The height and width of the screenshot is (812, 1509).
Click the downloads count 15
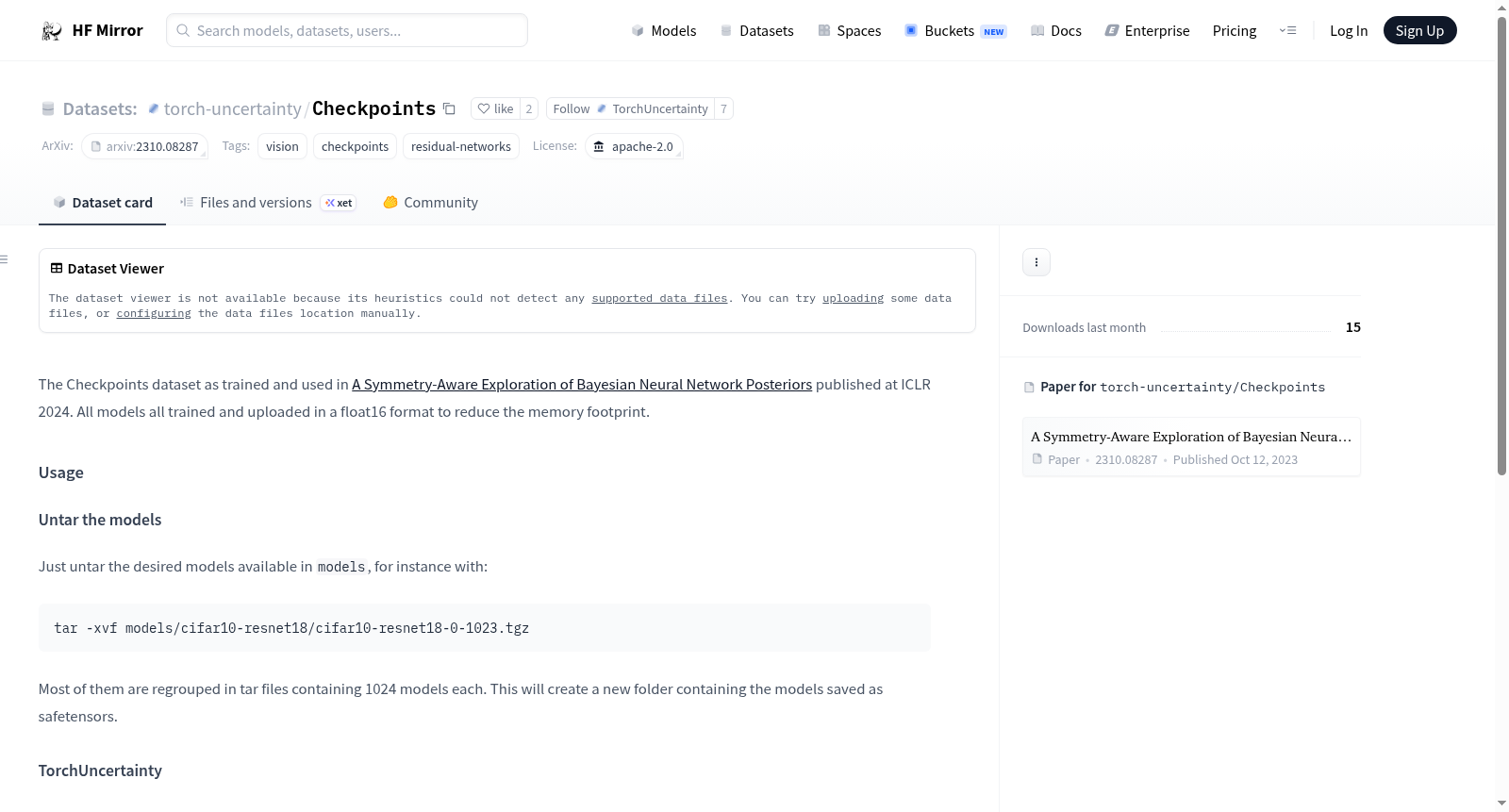(x=1353, y=327)
